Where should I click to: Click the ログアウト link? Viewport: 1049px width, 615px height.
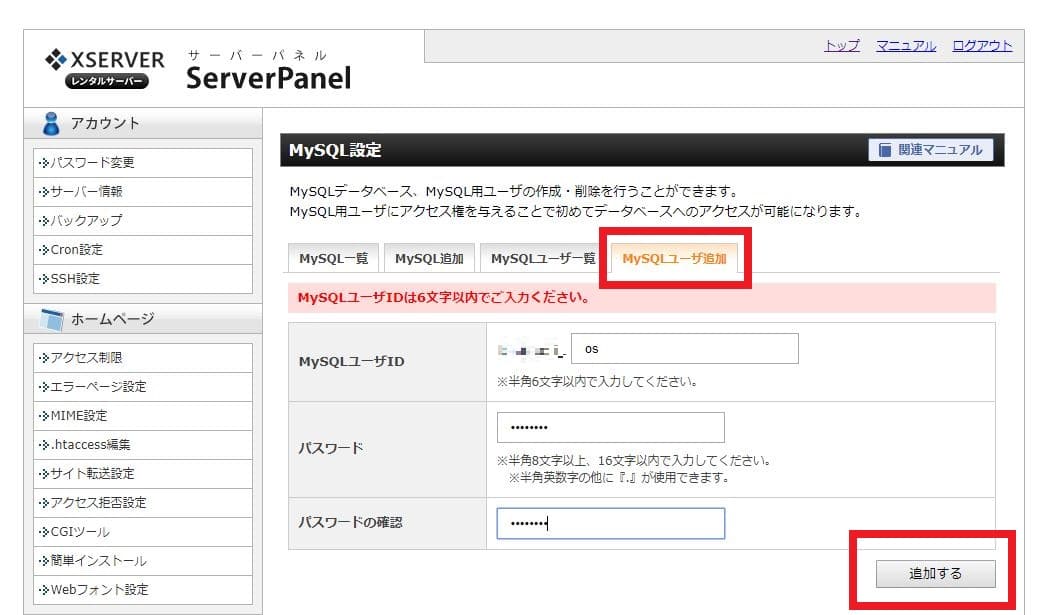coord(982,46)
